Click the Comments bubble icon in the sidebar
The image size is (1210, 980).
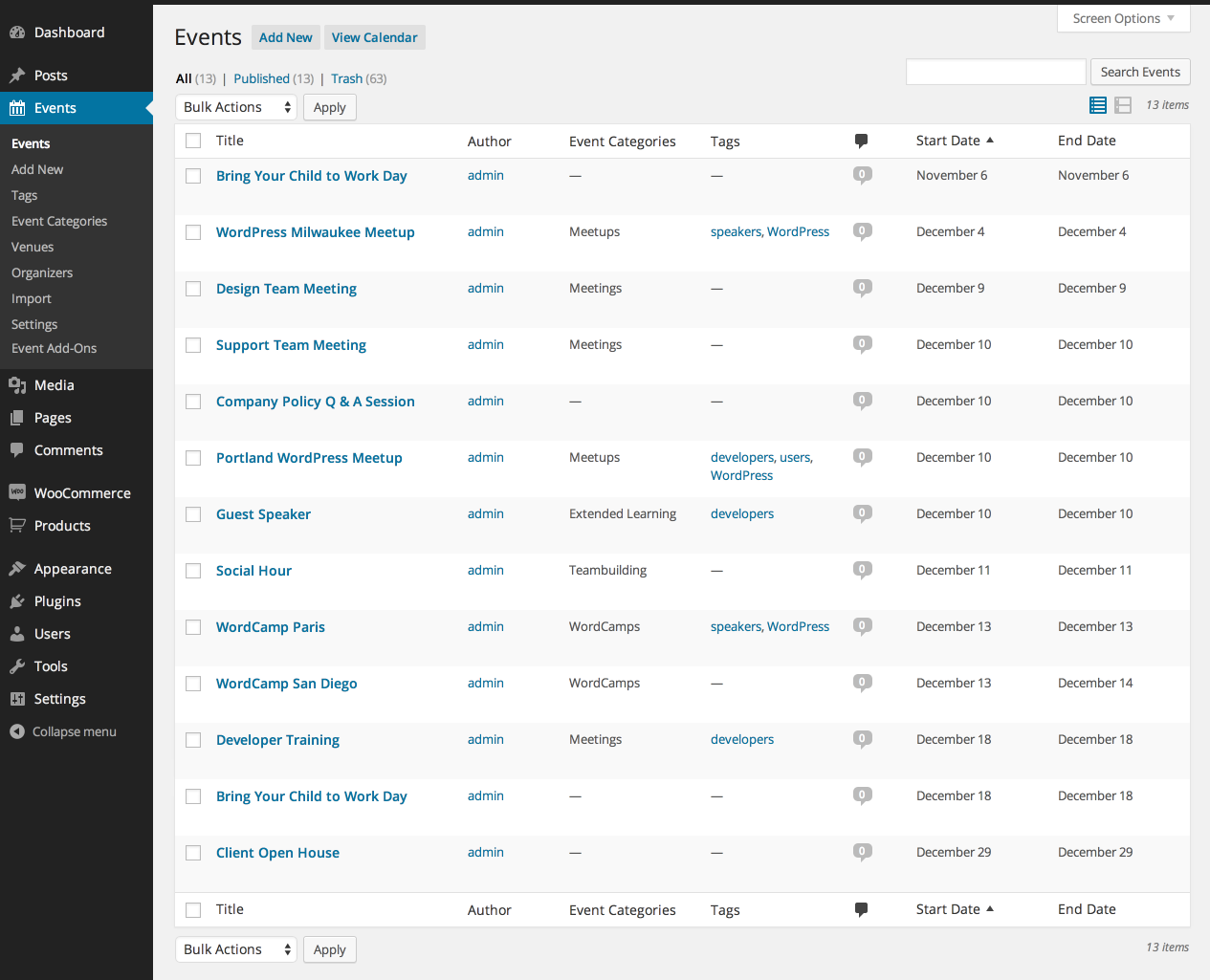(x=17, y=449)
